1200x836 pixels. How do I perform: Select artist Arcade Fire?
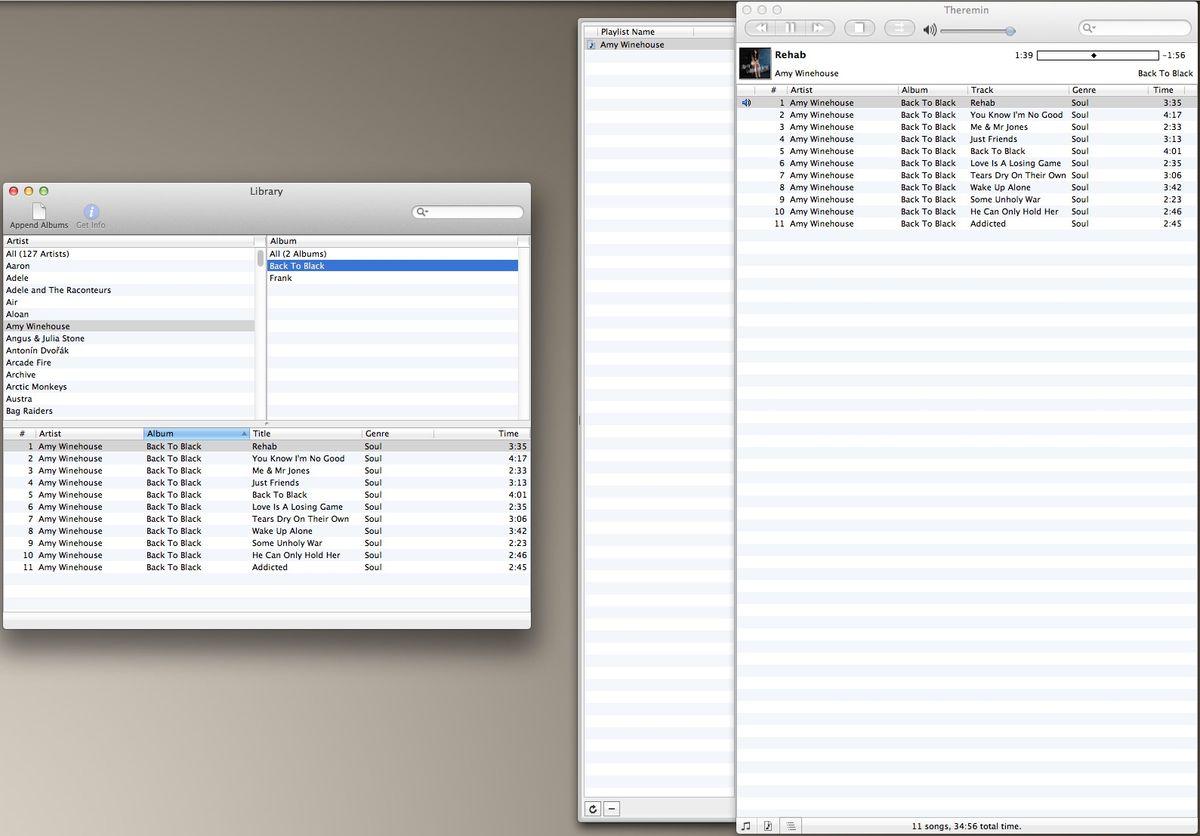(x=129, y=363)
